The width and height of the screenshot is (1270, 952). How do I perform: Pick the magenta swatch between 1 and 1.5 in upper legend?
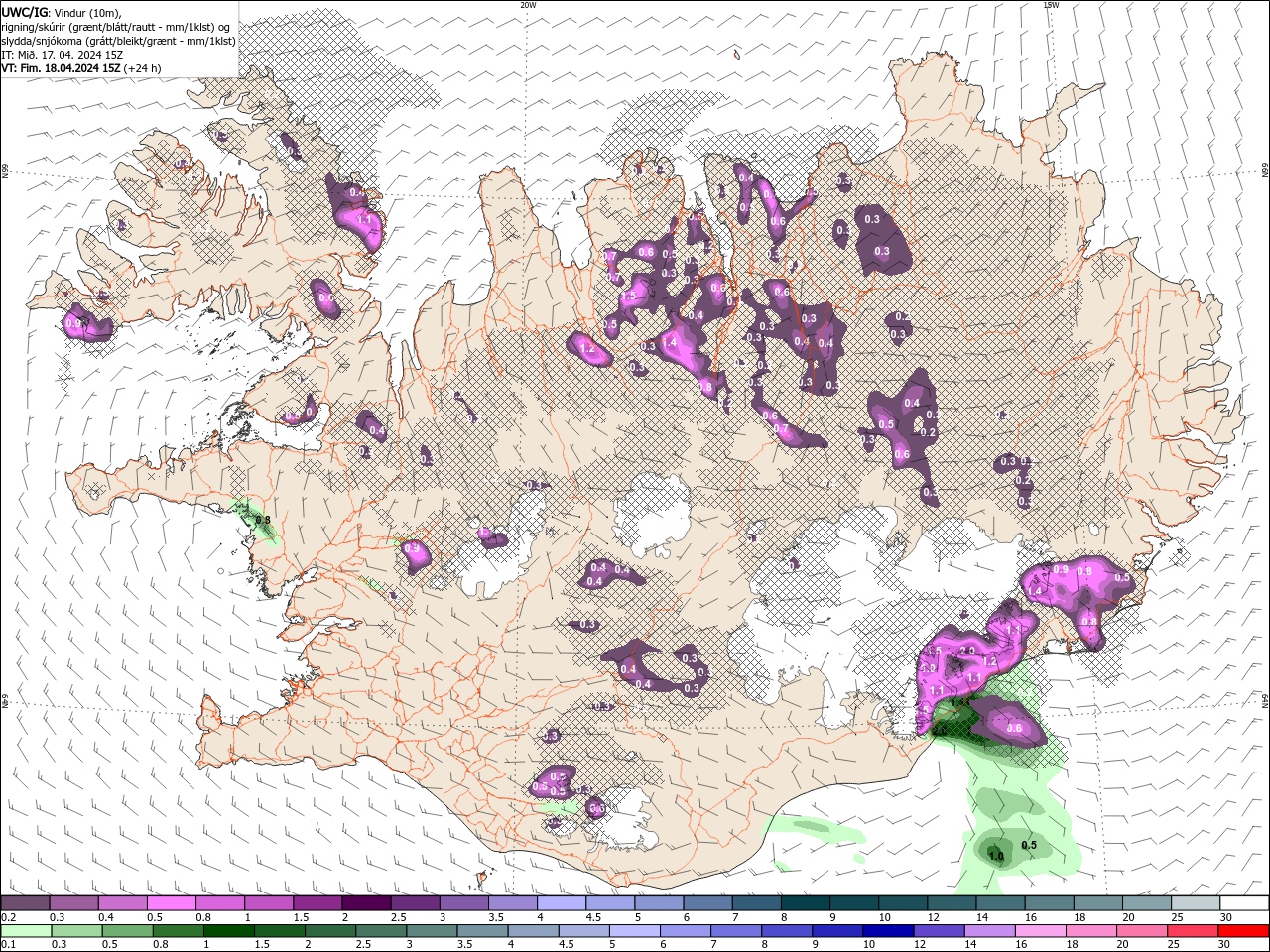(269, 903)
